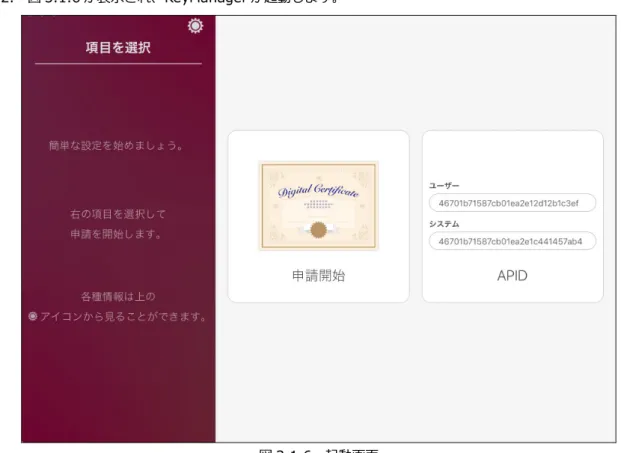Screen dimensions: 621x453
Task: Open settings via the gear icon
Action: pos(195,26)
